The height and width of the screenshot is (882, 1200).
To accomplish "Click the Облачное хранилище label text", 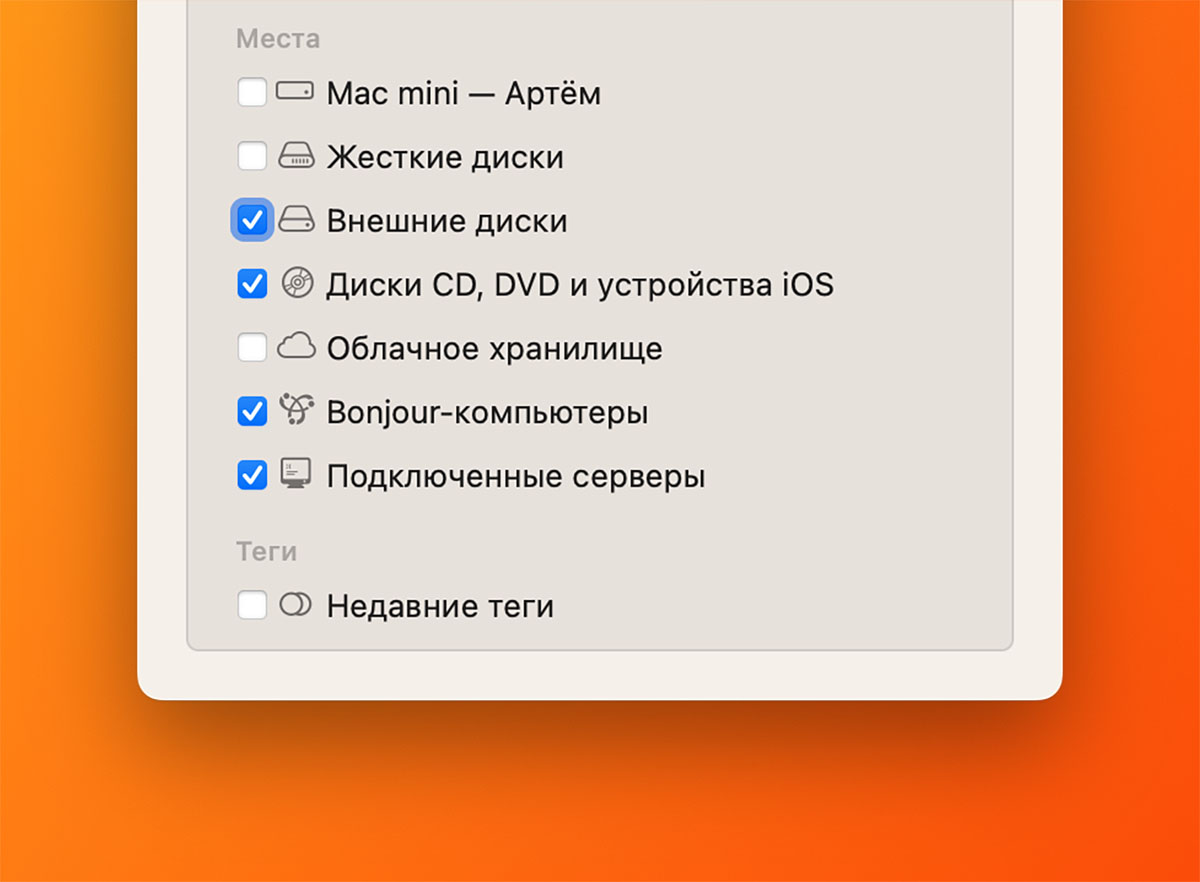I will pos(494,349).
